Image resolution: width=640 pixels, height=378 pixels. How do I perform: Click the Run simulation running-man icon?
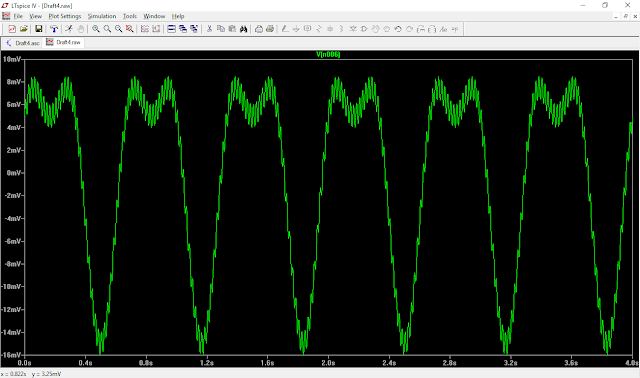pyautogui.click(x=69, y=29)
